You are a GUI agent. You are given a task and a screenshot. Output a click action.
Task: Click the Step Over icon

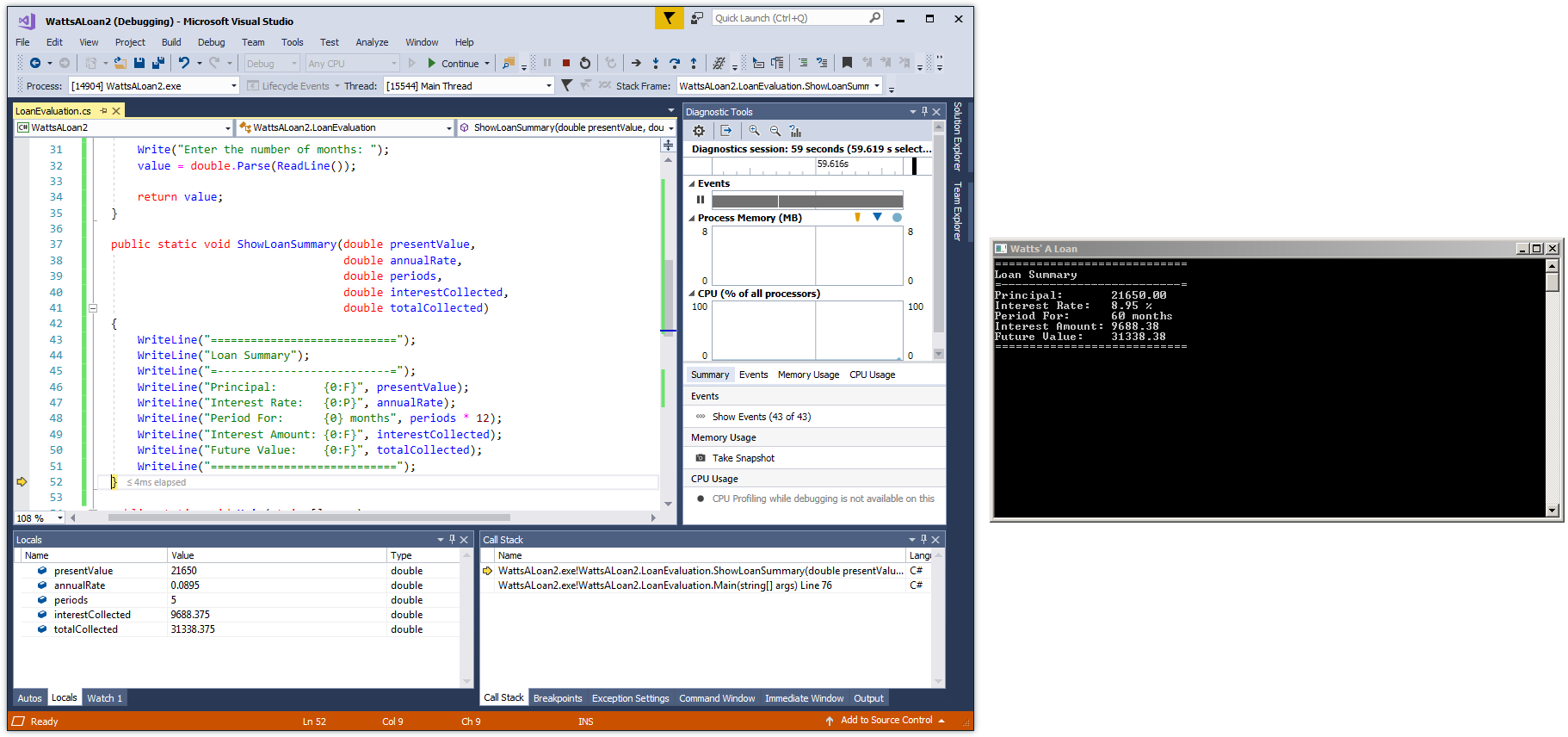(x=675, y=63)
